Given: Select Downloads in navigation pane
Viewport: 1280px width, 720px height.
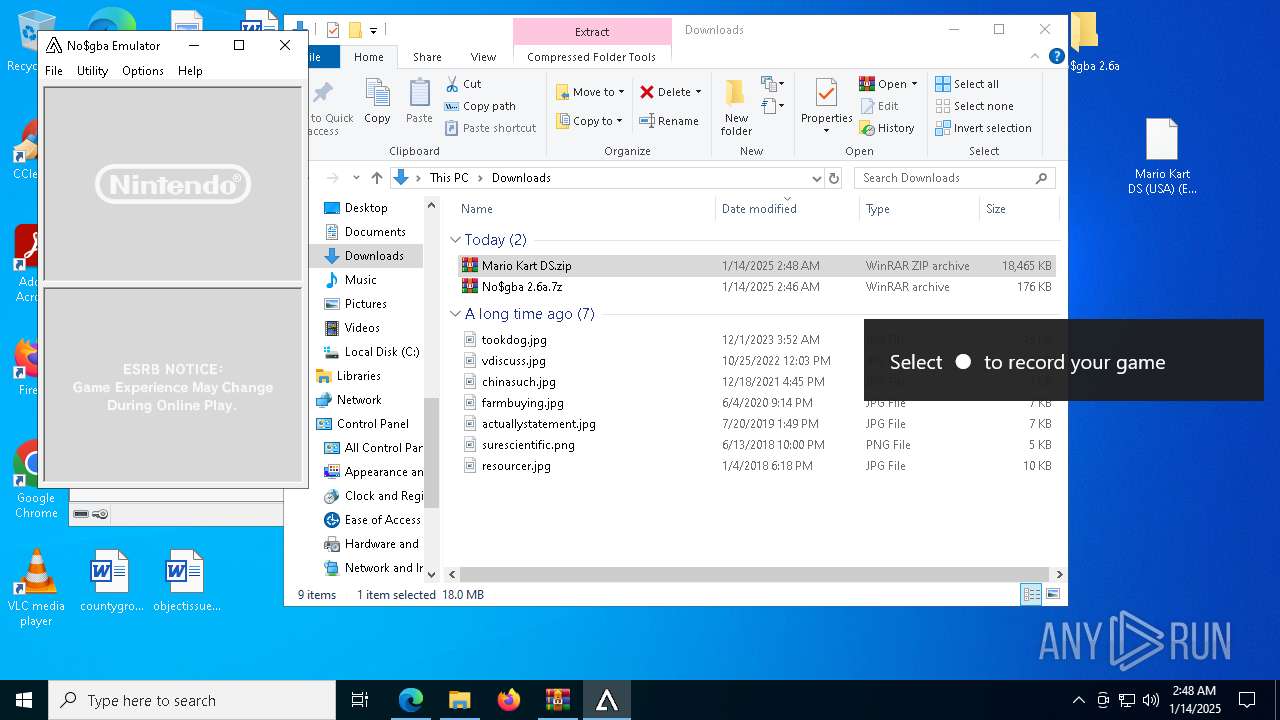Looking at the screenshot, I should pos(374,256).
